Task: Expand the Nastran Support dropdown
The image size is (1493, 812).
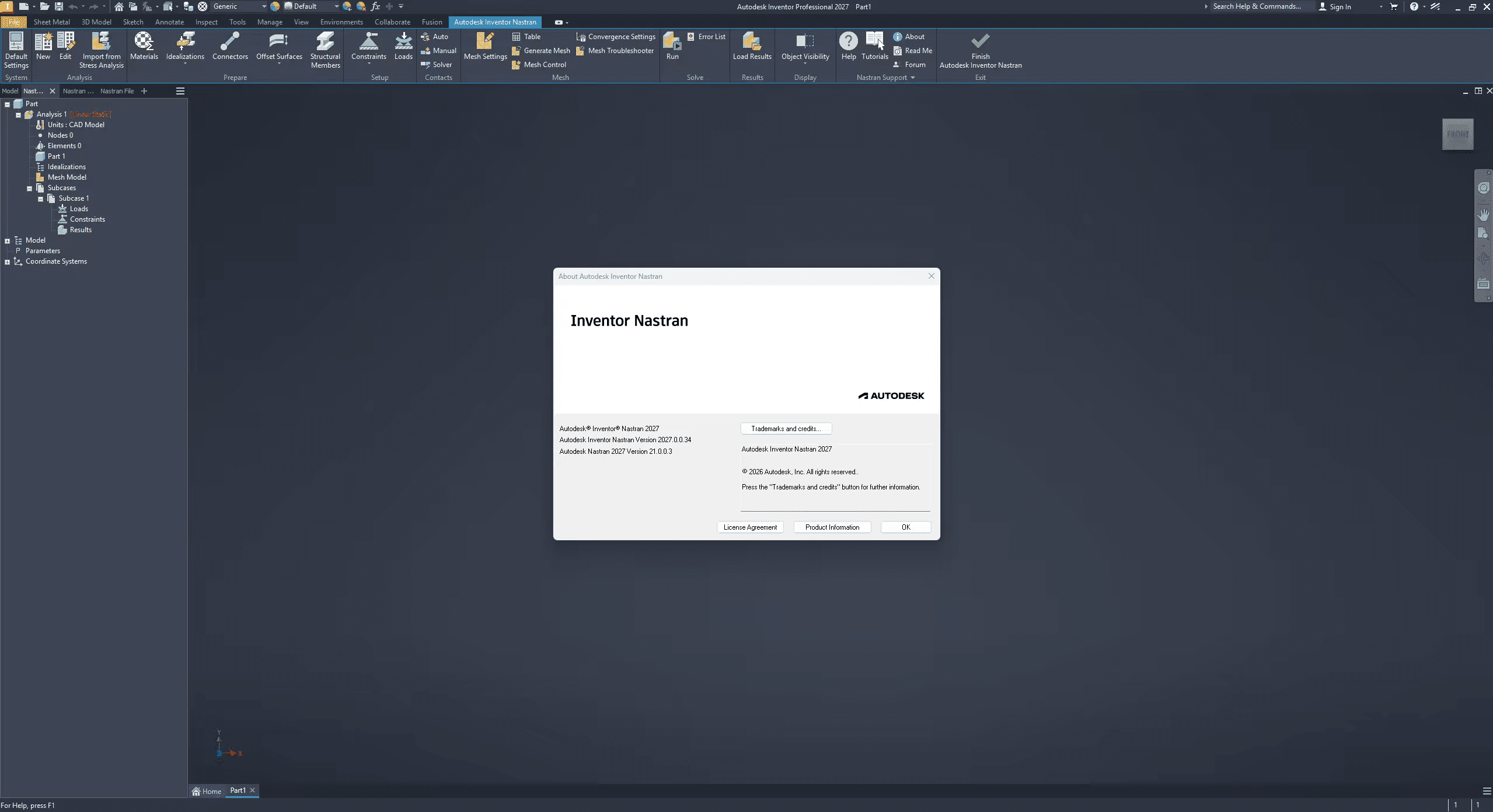Action: click(x=912, y=78)
